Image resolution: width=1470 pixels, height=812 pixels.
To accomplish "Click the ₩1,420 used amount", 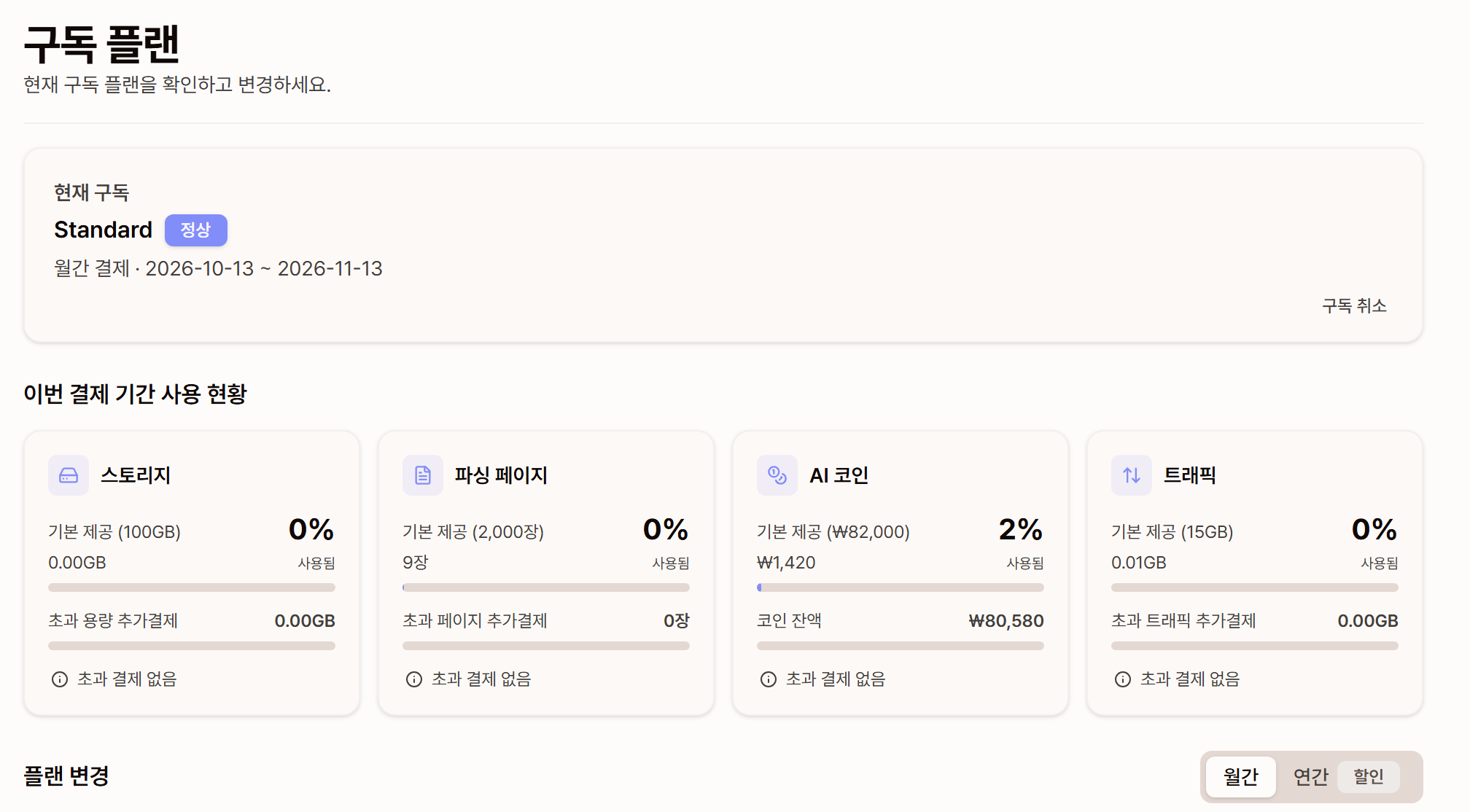I will pos(786,563).
